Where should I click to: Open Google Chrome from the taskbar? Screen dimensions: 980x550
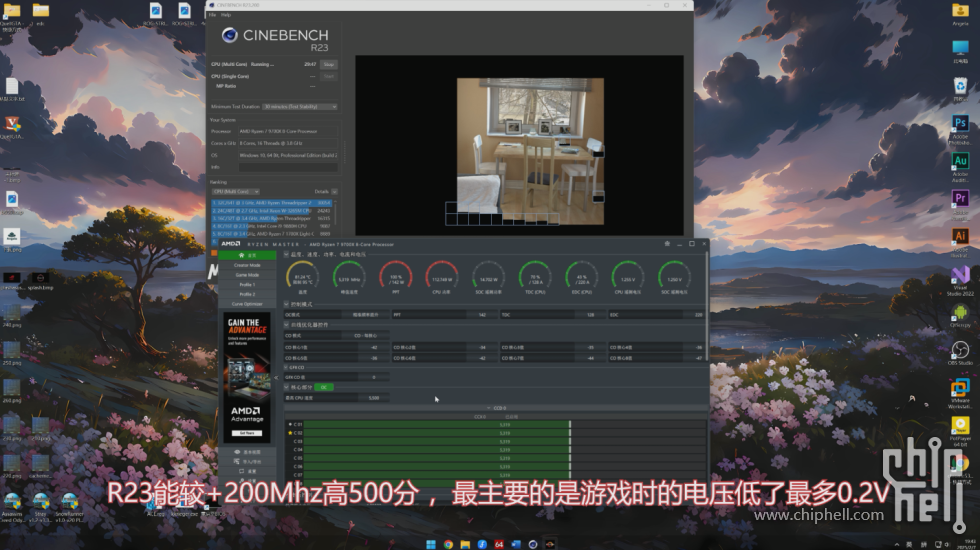[448, 544]
